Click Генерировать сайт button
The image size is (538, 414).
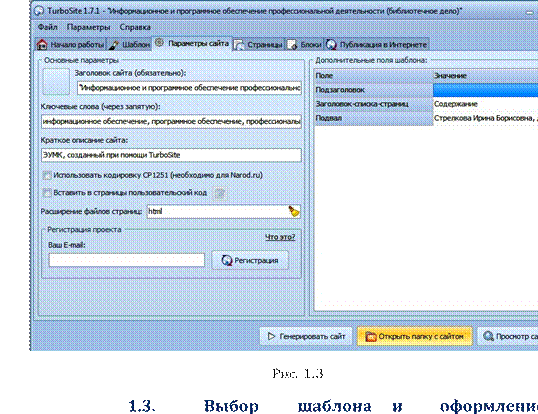(x=306, y=336)
